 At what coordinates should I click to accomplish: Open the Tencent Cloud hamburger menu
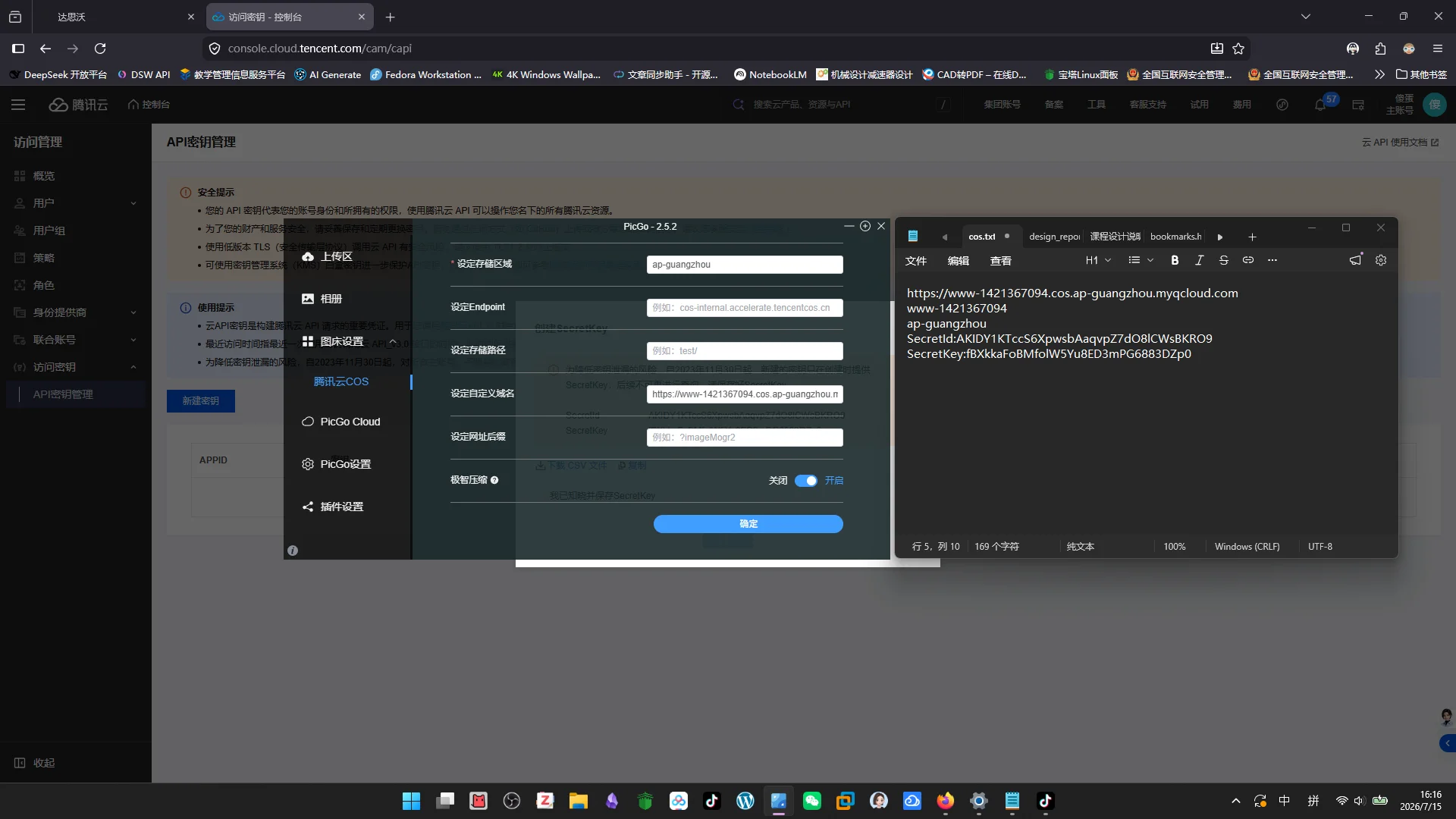(x=18, y=105)
